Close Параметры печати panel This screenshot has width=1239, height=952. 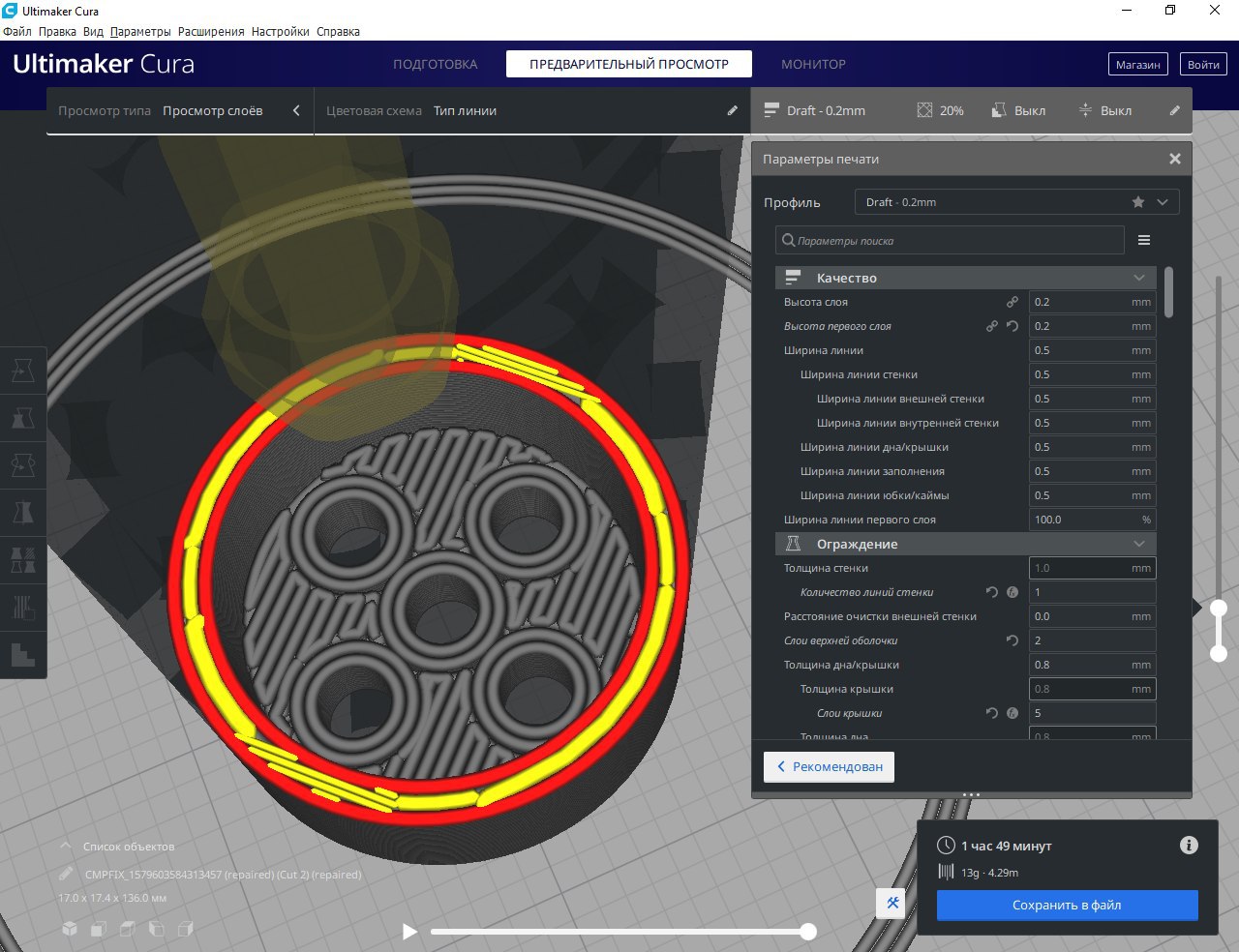(x=1175, y=159)
